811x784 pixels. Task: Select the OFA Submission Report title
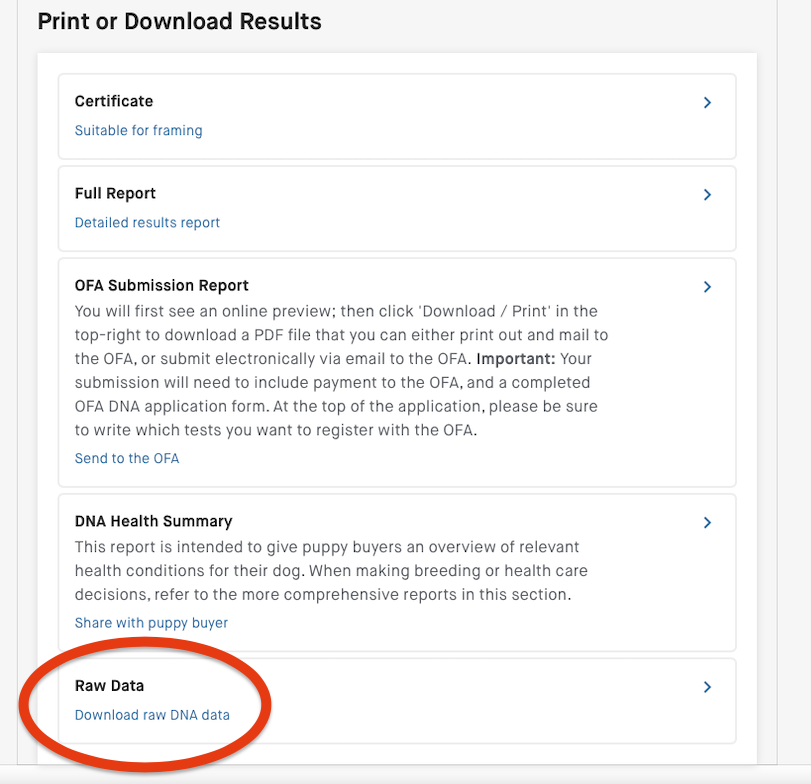click(x=162, y=285)
